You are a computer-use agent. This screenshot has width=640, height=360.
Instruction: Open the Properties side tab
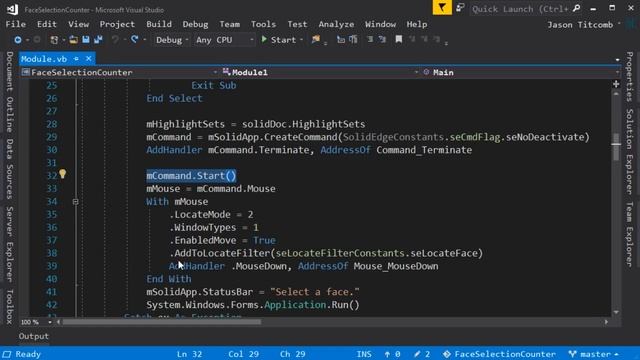pos(630,77)
